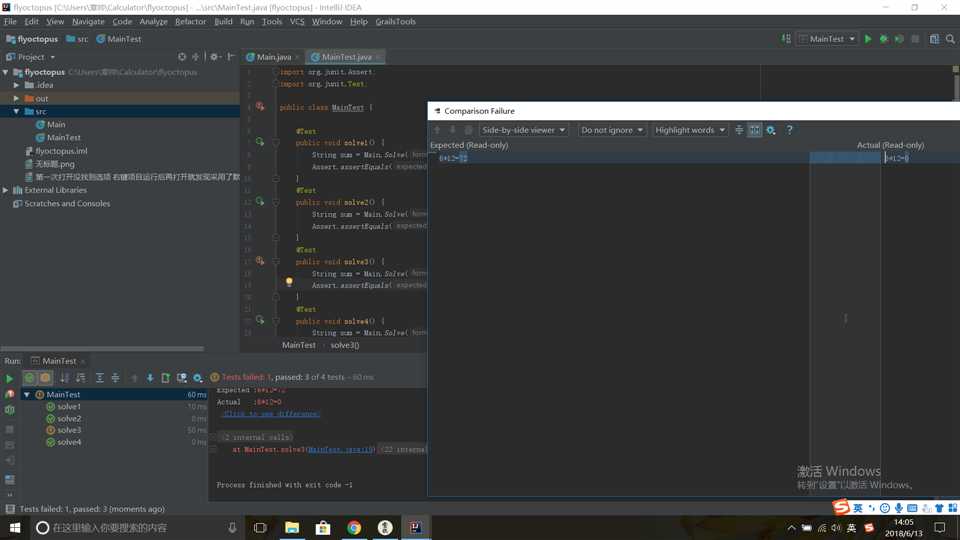Screen dimensions: 960x540
Task: Select the failed solve3 test result
Action: click(63, 430)
